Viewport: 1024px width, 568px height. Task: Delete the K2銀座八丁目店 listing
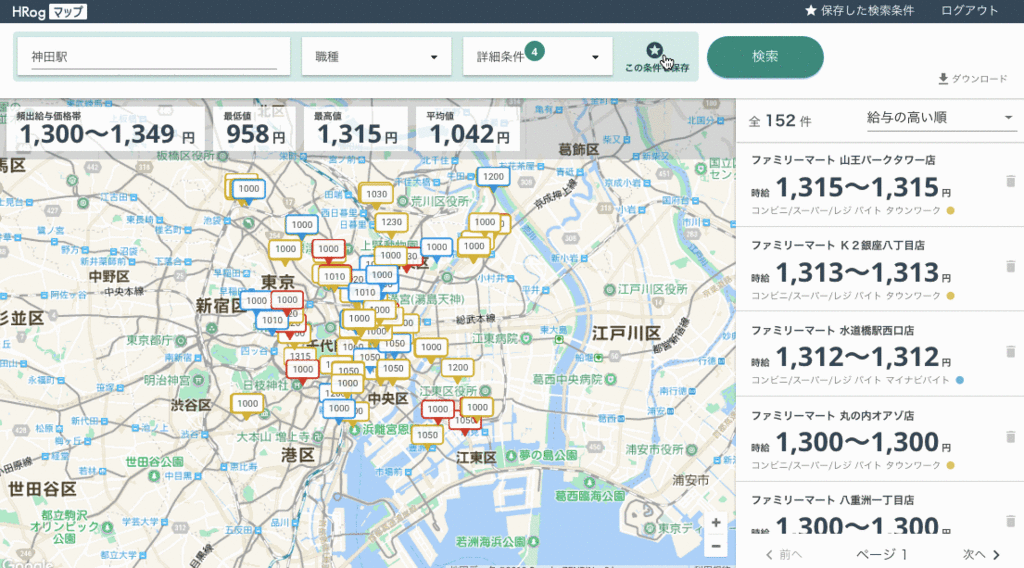pyautogui.click(x=1010, y=266)
